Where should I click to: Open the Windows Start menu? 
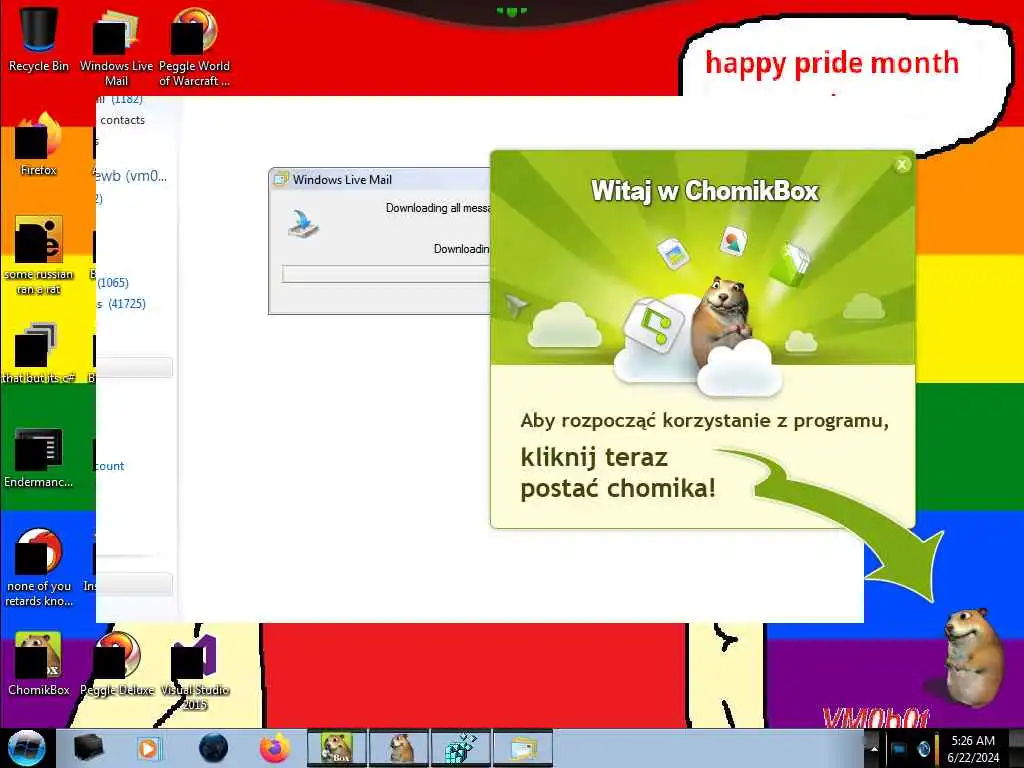tap(26, 748)
